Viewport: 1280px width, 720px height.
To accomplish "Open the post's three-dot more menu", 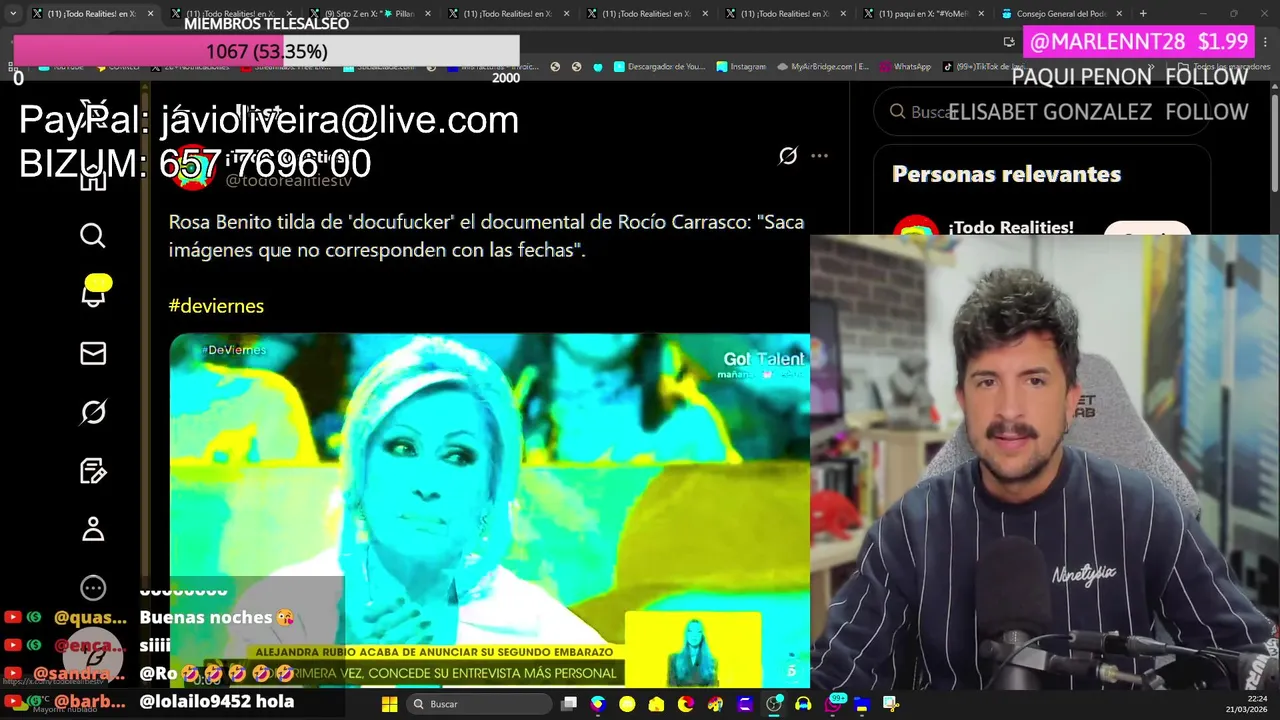I will pyautogui.click(x=820, y=155).
